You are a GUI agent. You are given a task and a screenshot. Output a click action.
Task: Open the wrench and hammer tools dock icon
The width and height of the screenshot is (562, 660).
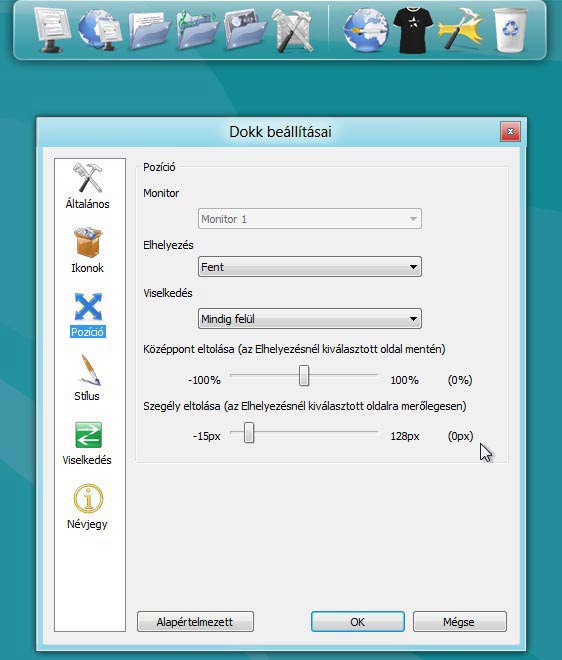coord(293,31)
